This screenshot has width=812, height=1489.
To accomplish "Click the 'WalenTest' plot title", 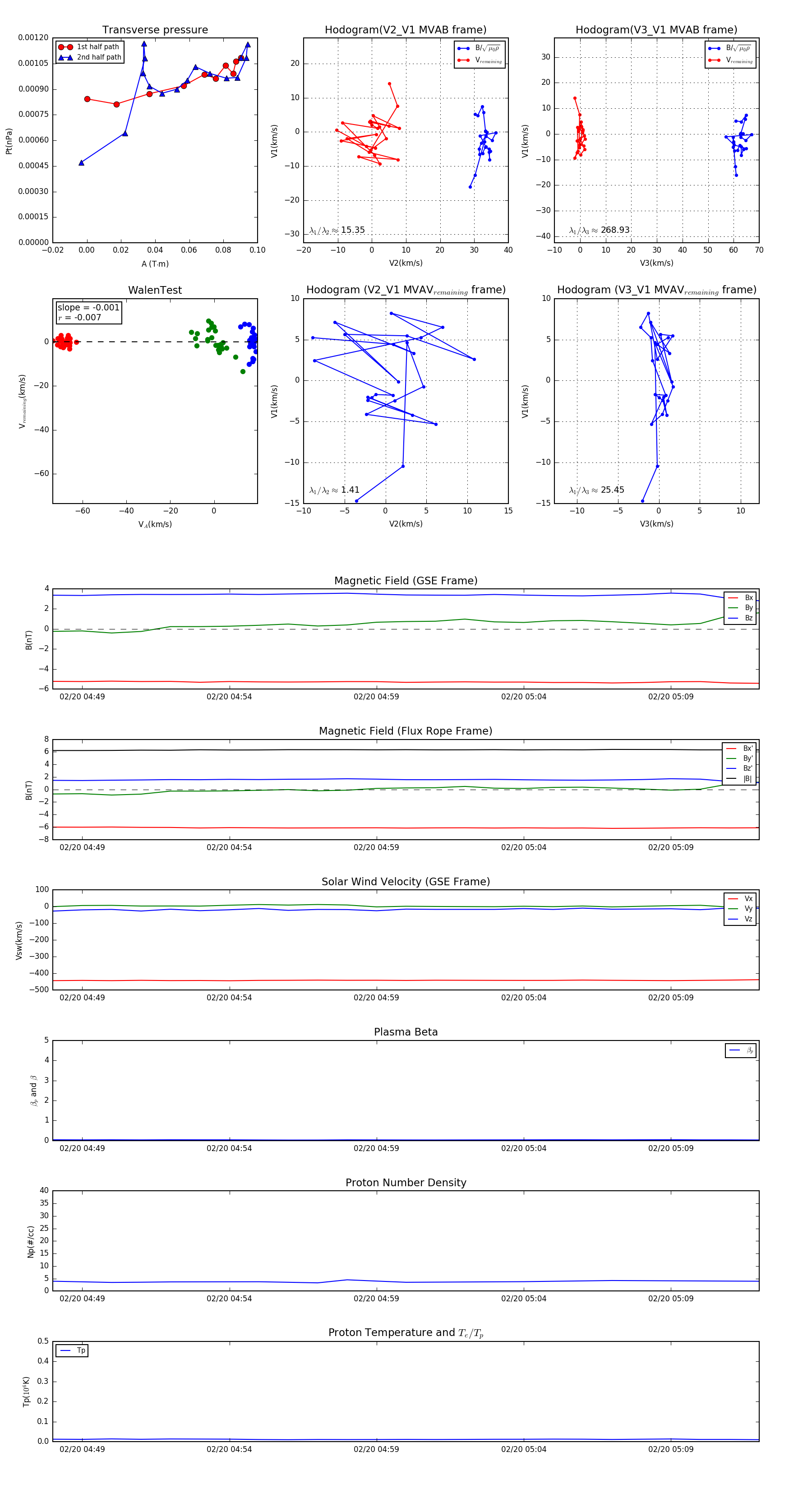I will [x=155, y=290].
